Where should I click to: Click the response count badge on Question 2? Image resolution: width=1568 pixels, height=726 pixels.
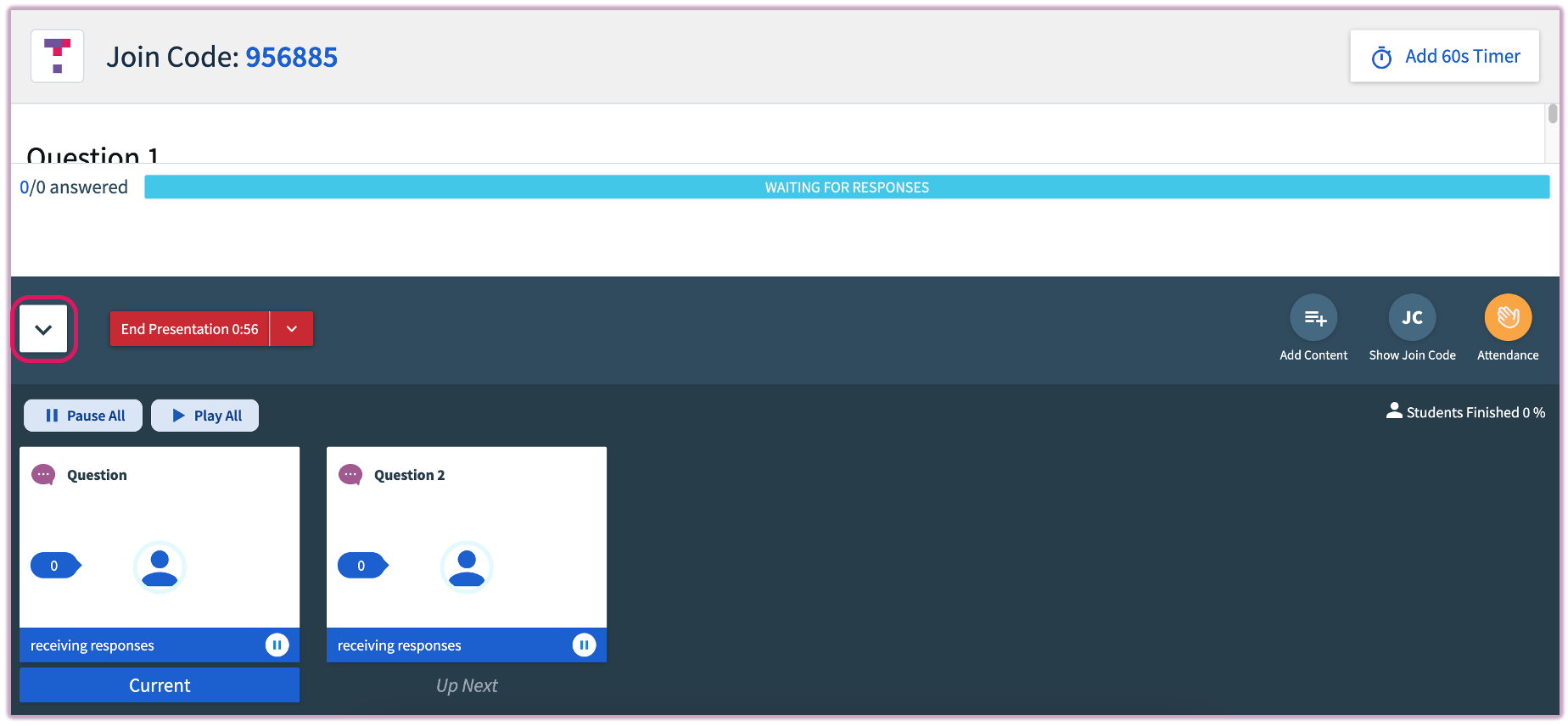coord(361,566)
